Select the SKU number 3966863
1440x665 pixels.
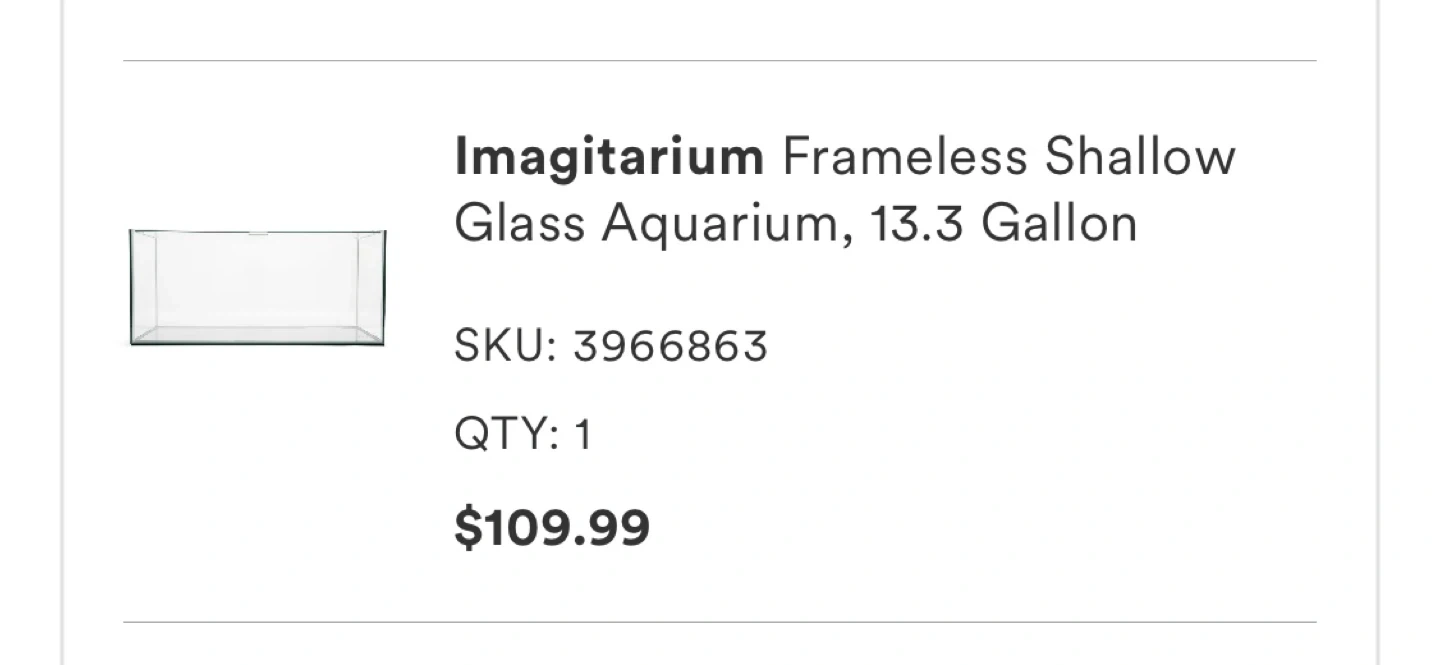pos(670,346)
